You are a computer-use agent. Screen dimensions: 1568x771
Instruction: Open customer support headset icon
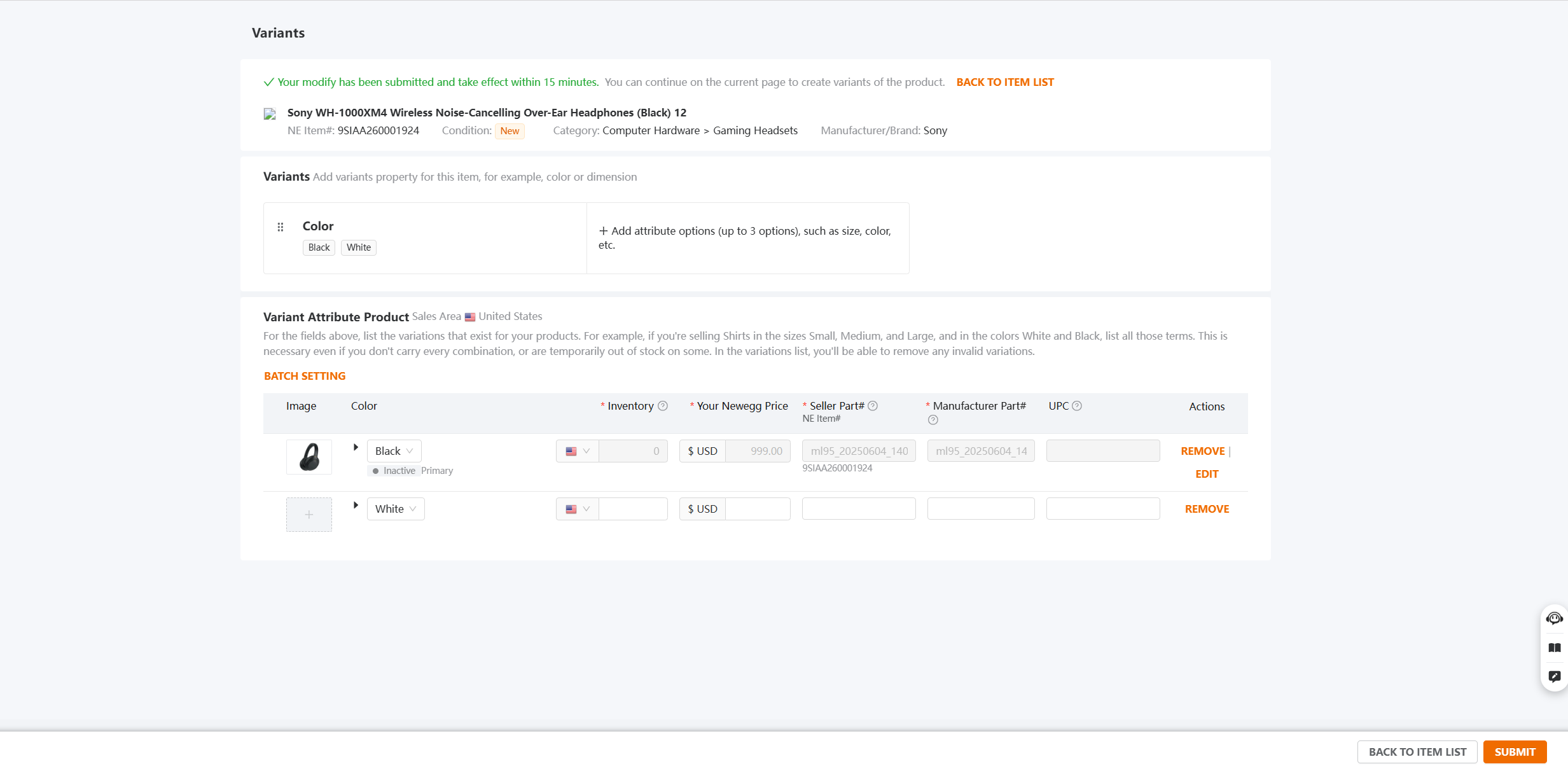tap(1554, 618)
